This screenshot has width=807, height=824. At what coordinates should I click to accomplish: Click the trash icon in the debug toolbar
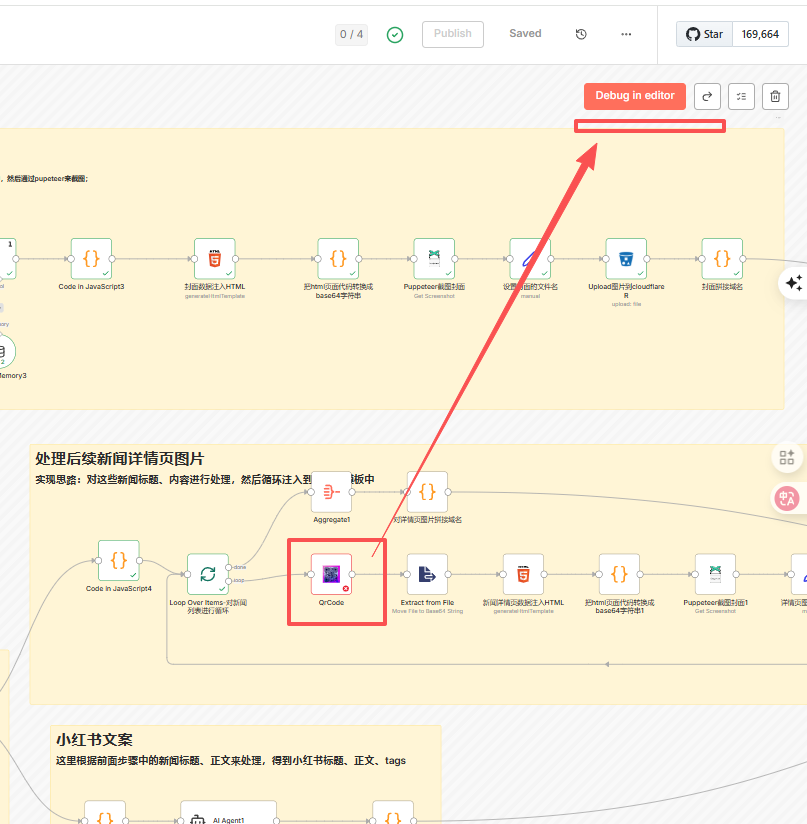pos(775,96)
